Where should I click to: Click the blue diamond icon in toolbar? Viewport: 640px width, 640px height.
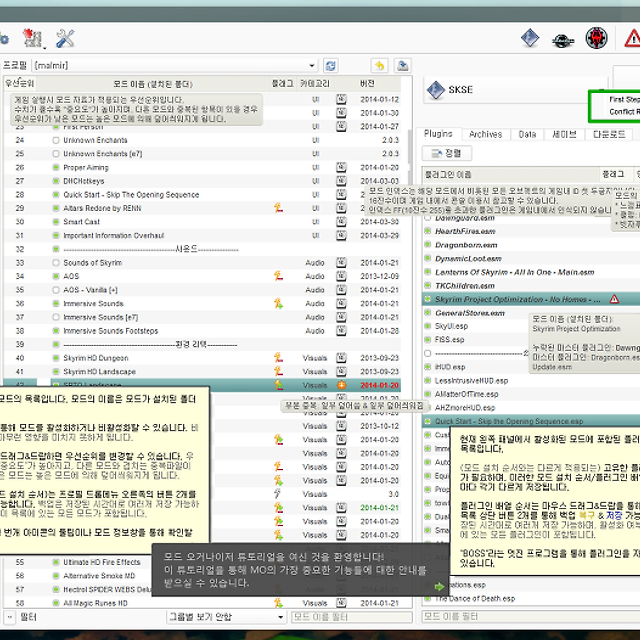[530, 39]
